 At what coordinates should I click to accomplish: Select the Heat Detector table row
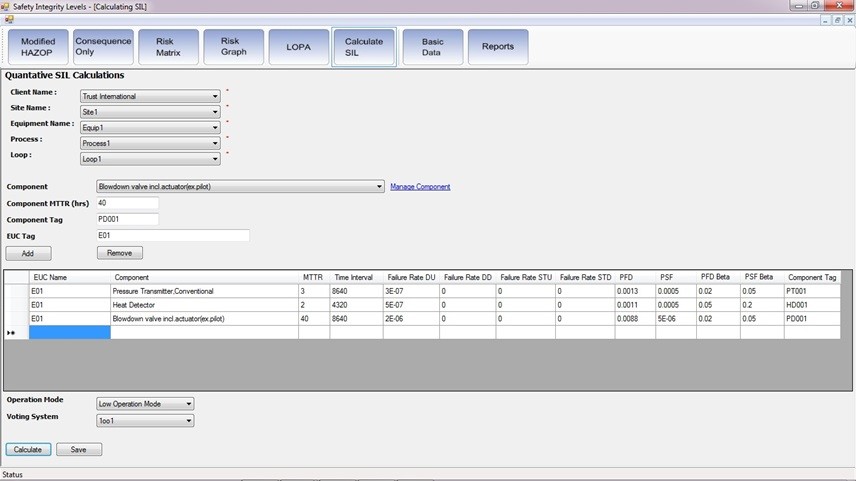[x=200, y=305]
